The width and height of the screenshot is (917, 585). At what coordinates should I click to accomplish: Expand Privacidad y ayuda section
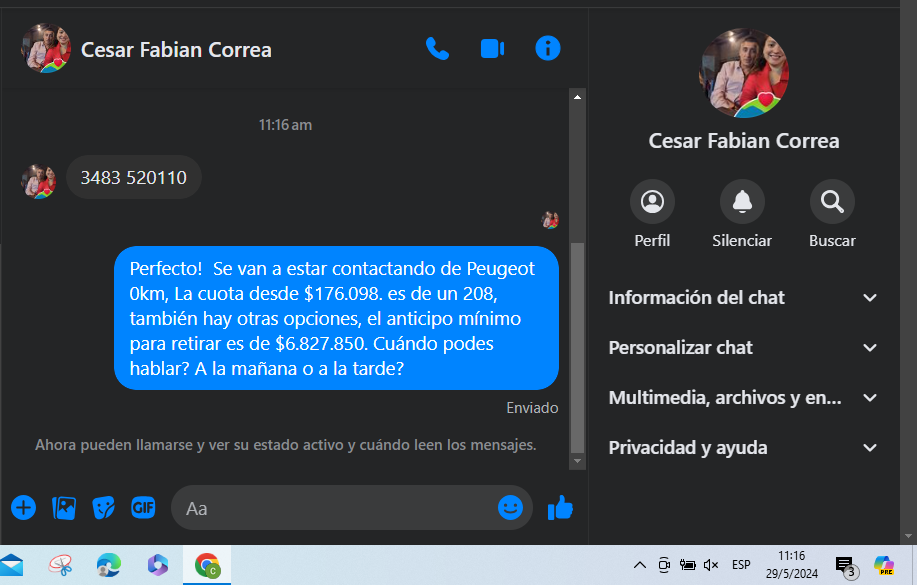(x=743, y=448)
